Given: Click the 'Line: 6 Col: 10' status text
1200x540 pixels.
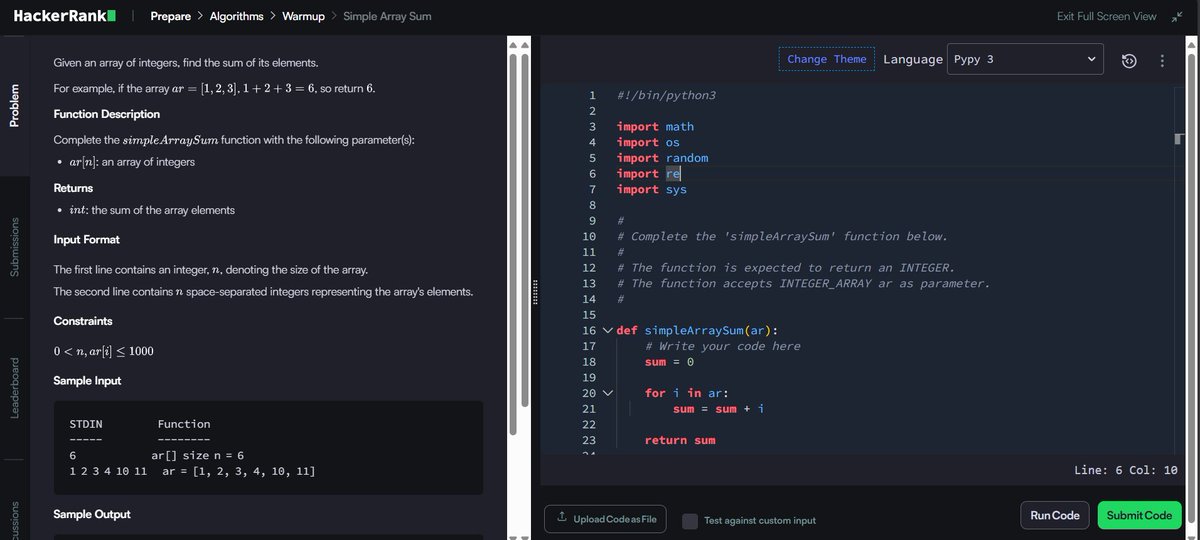Looking at the screenshot, I should pyautogui.click(x=1125, y=470).
